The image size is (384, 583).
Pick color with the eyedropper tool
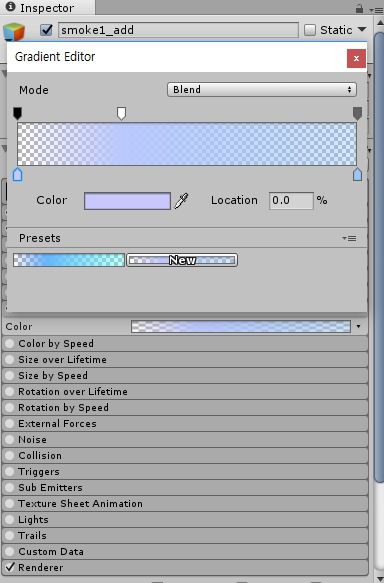click(x=181, y=201)
